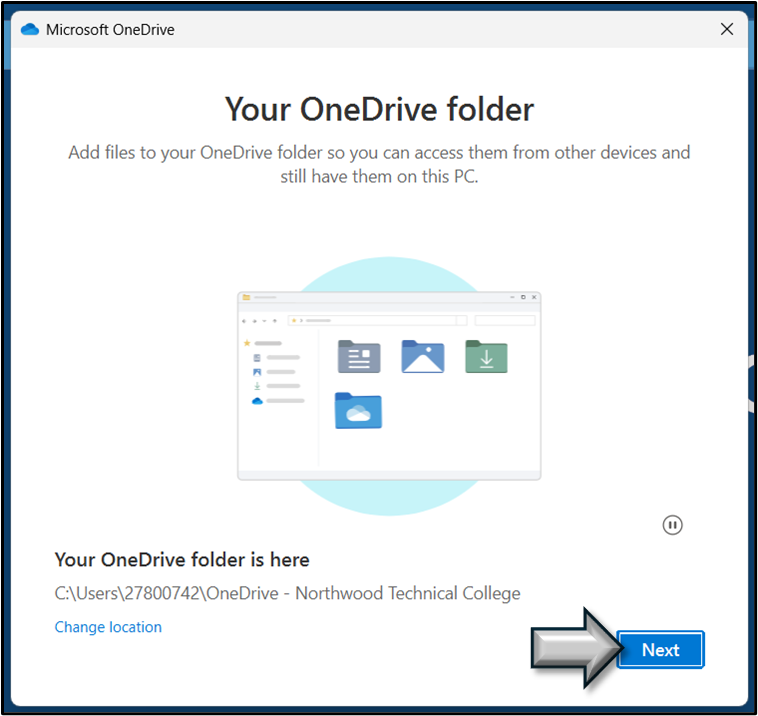Image resolution: width=758 pixels, height=716 pixels.
Task: Open the Change location link
Action: [108, 627]
